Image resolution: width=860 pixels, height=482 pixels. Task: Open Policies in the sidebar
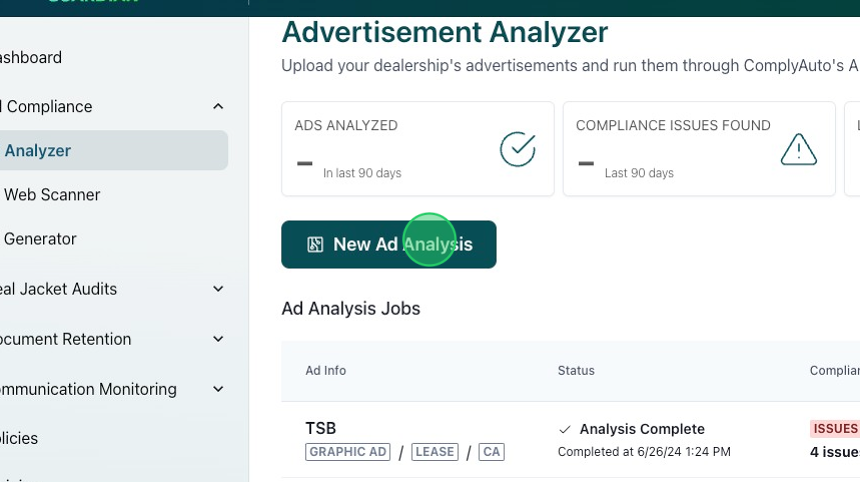coord(20,438)
